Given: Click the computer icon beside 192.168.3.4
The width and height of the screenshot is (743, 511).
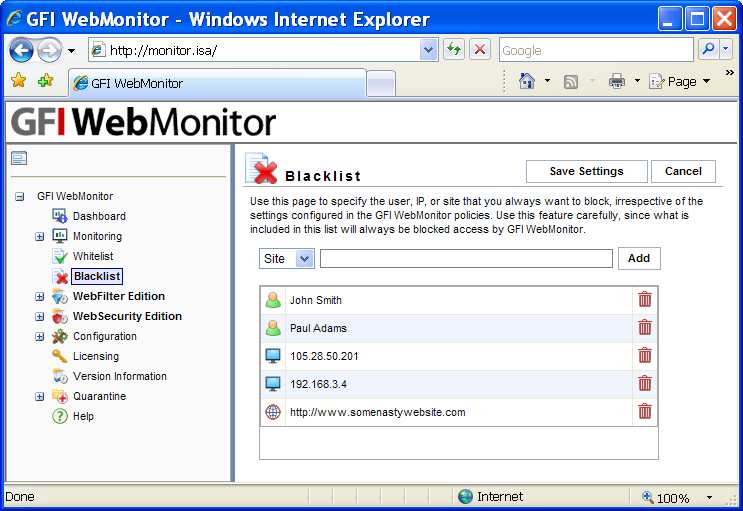Looking at the screenshot, I should pyautogui.click(x=273, y=384).
